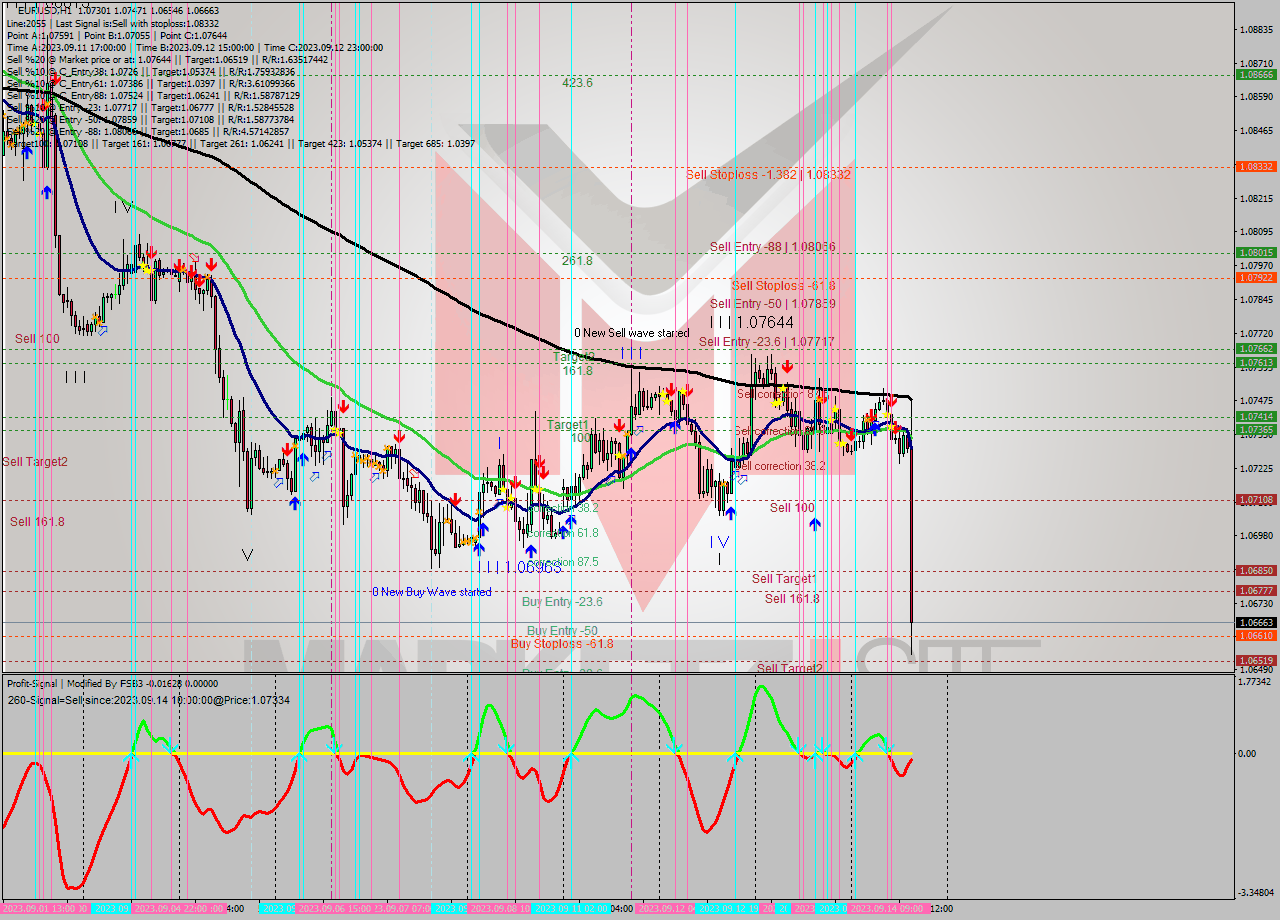Click the green 1.07414 price tag
The width and height of the screenshot is (1280, 920).
[x=1255, y=416]
